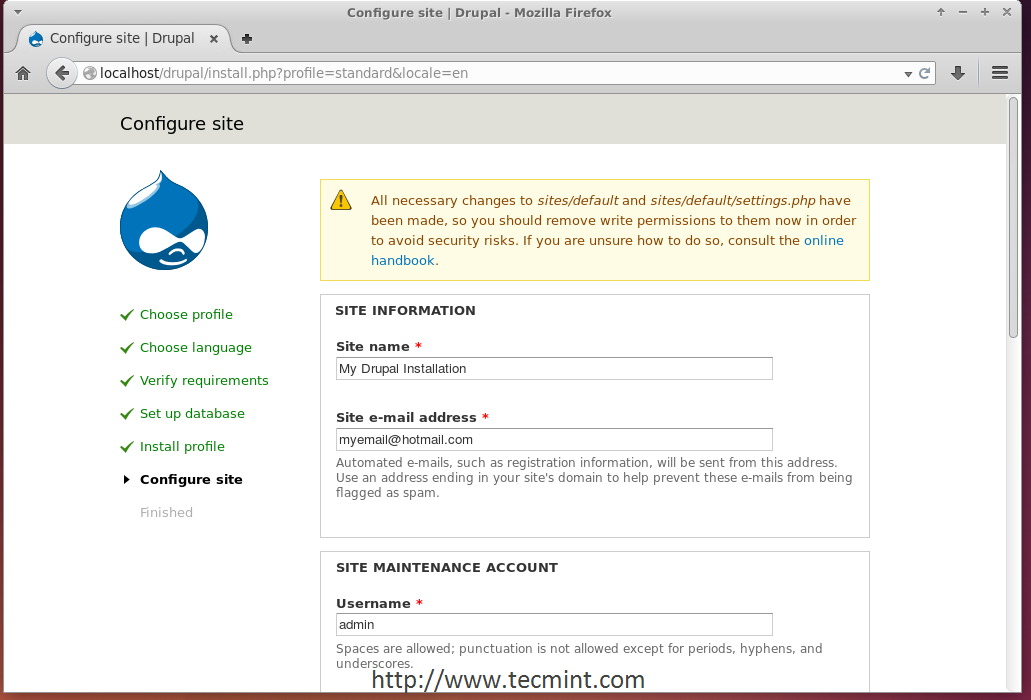Image resolution: width=1031 pixels, height=700 pixels.
Task: Click the vertical scrollbar thumb
Action: tap(1013, 217)
